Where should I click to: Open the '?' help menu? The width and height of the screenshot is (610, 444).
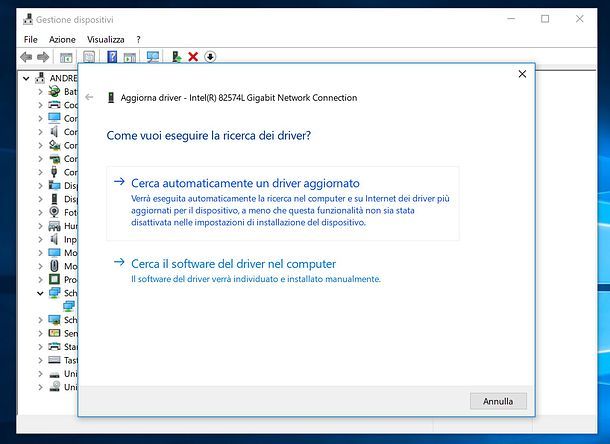(x=138, y=39)
